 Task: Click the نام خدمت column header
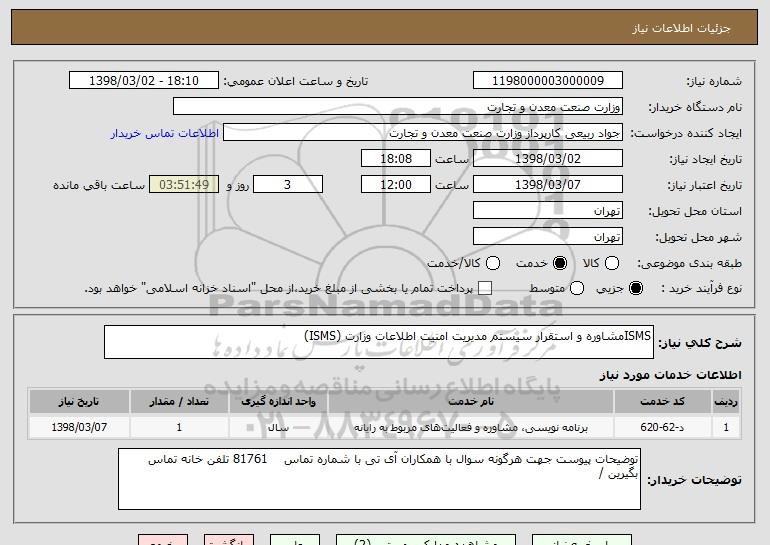click(x=471, y=402)
